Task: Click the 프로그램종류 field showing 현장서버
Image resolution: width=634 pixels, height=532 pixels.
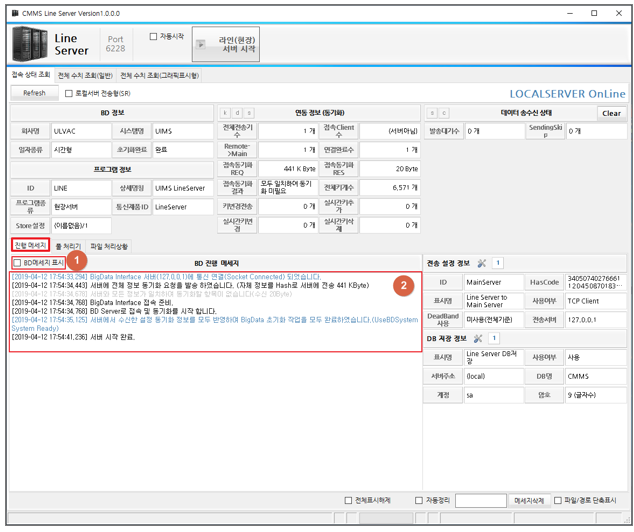Action: (x=81, y=207)
